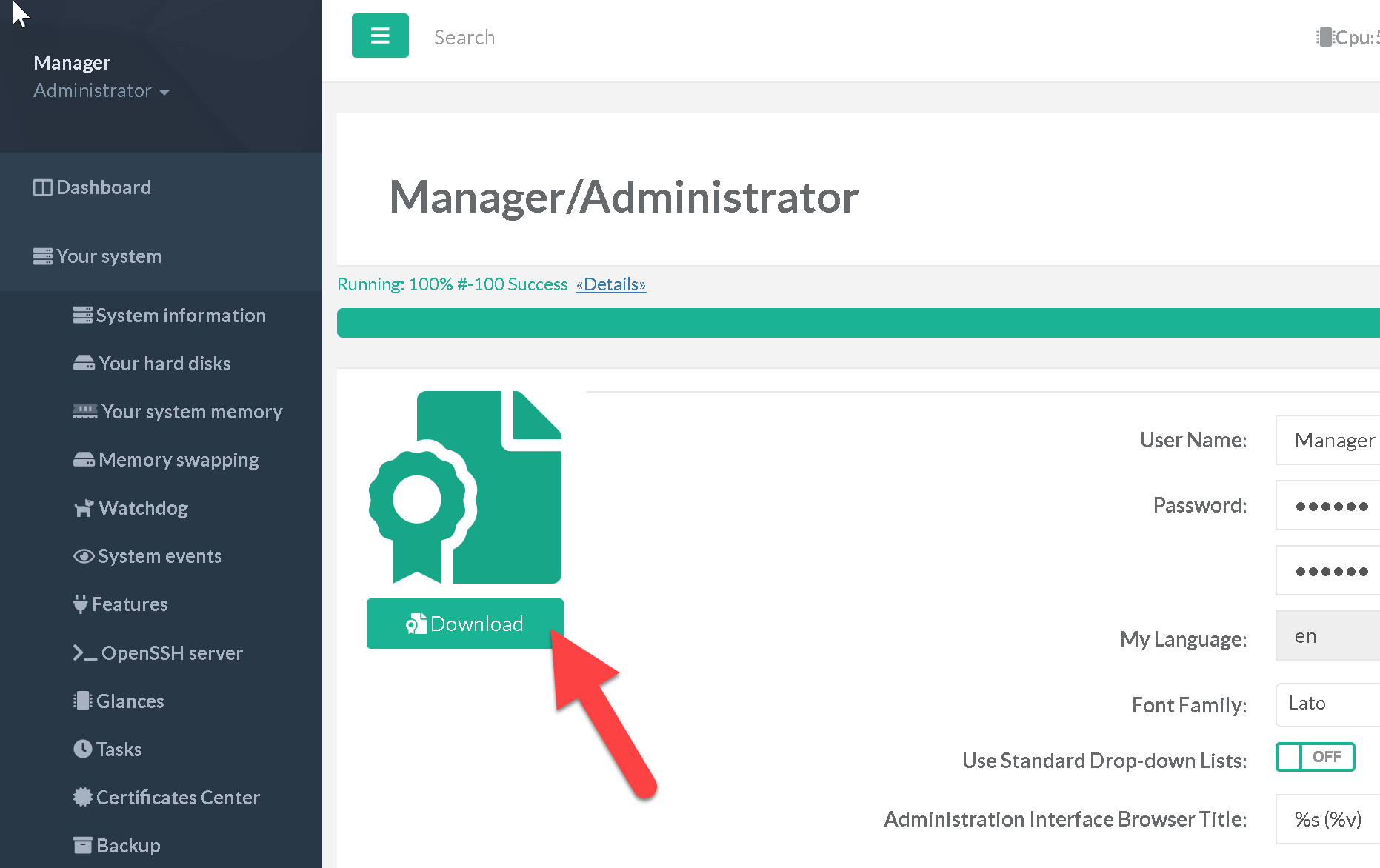Open the «Details» link

pyautogui.click(x=611, y=284)
